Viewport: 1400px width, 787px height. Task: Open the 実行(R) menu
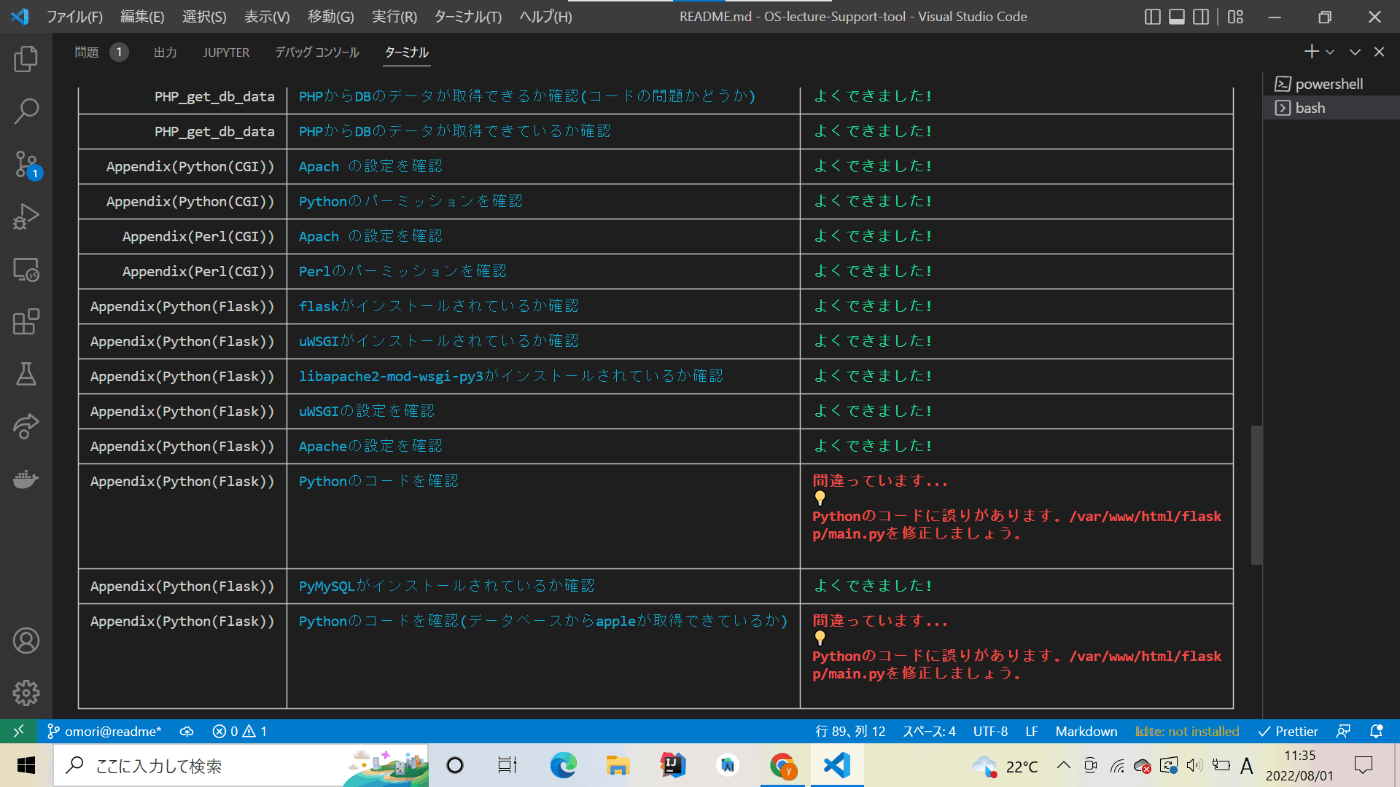point(394,17)
